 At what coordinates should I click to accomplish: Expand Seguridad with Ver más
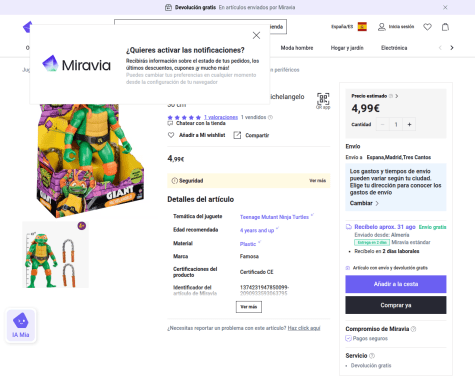[x=317, y=181]
